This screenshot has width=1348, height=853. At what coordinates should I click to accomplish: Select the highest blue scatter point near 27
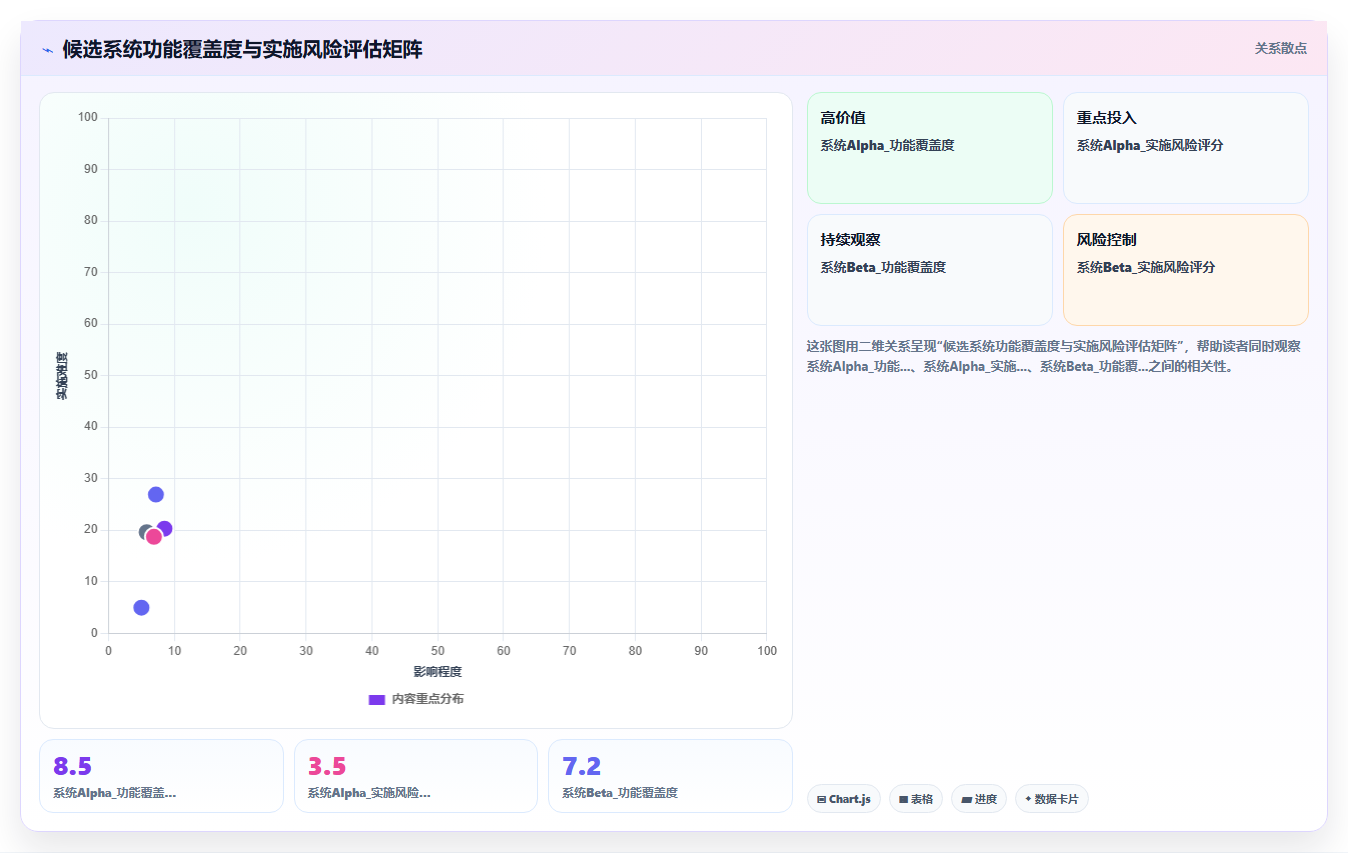[156, 495]
